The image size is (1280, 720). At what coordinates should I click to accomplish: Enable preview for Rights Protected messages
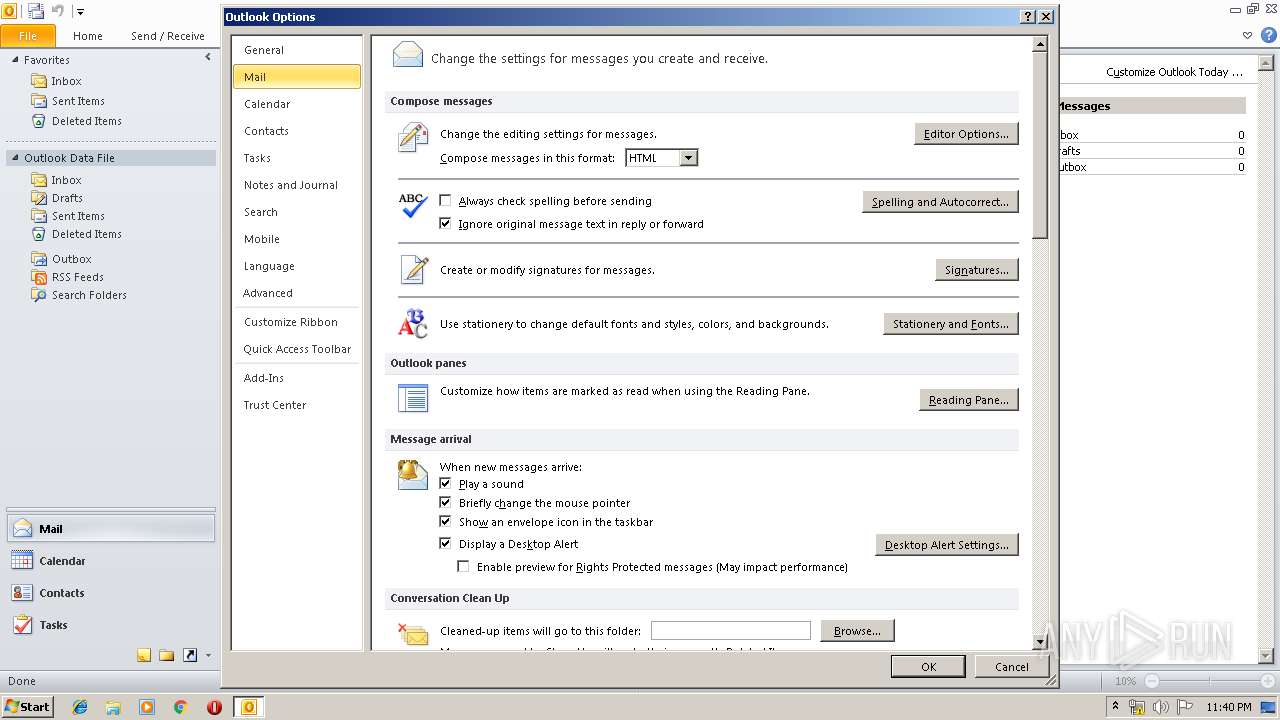point(464,567)
